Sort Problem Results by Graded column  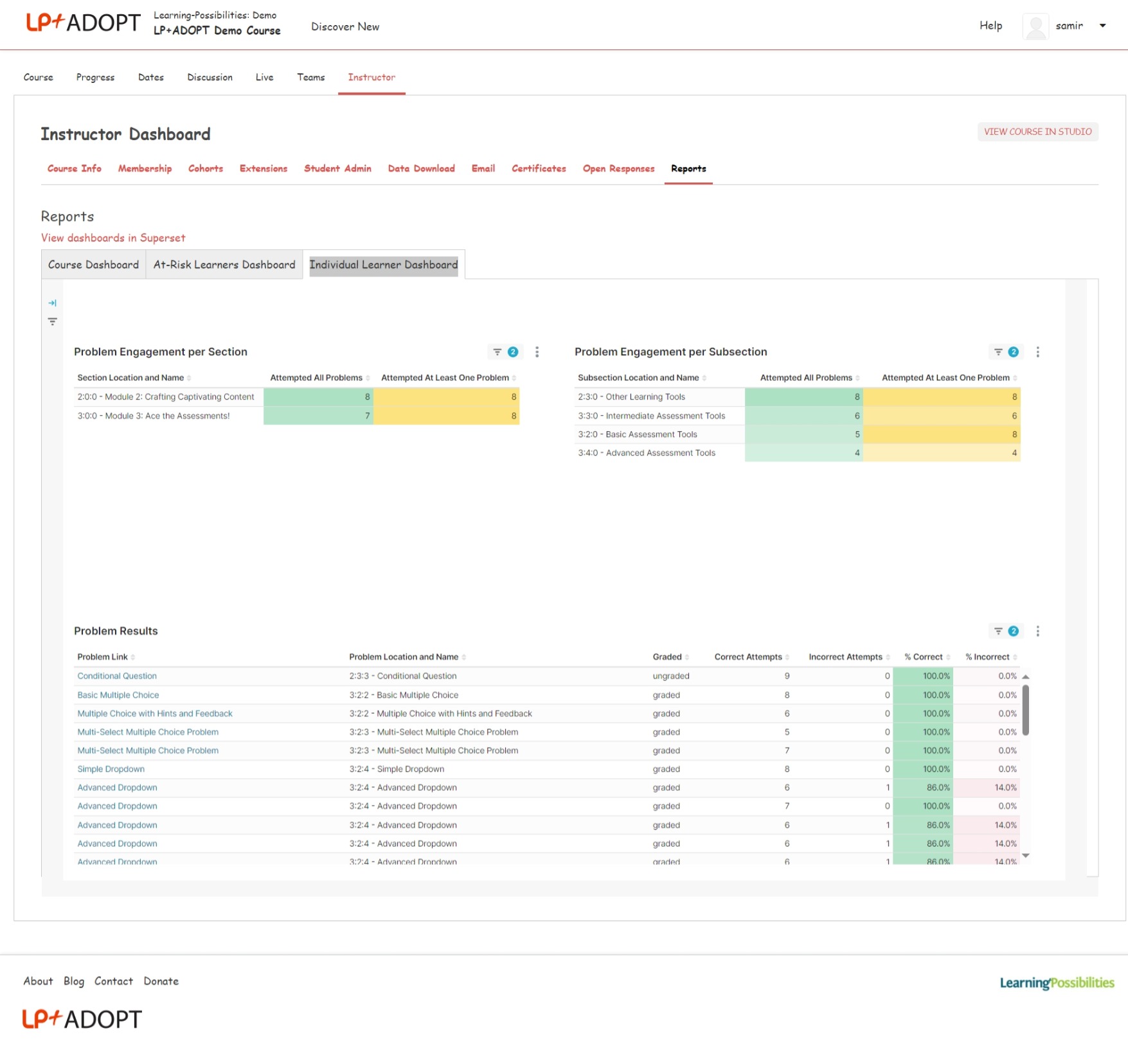click(671, 657)
